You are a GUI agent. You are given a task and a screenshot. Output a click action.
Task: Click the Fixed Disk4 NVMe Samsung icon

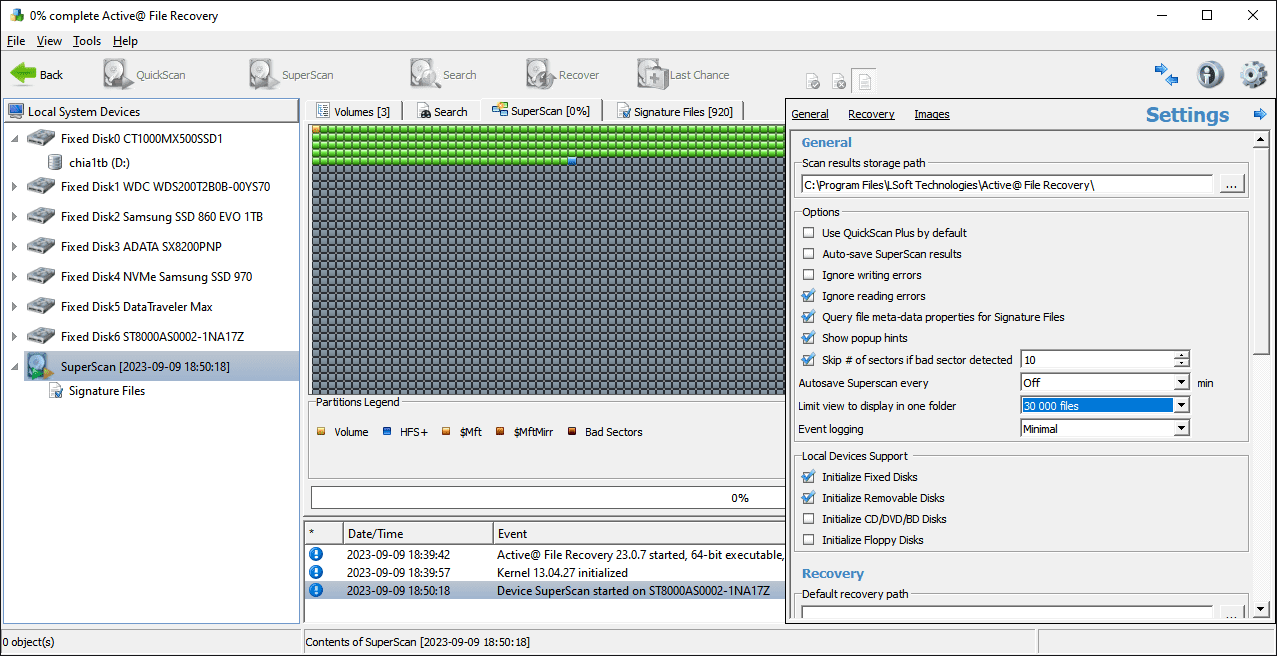point(41,276)
